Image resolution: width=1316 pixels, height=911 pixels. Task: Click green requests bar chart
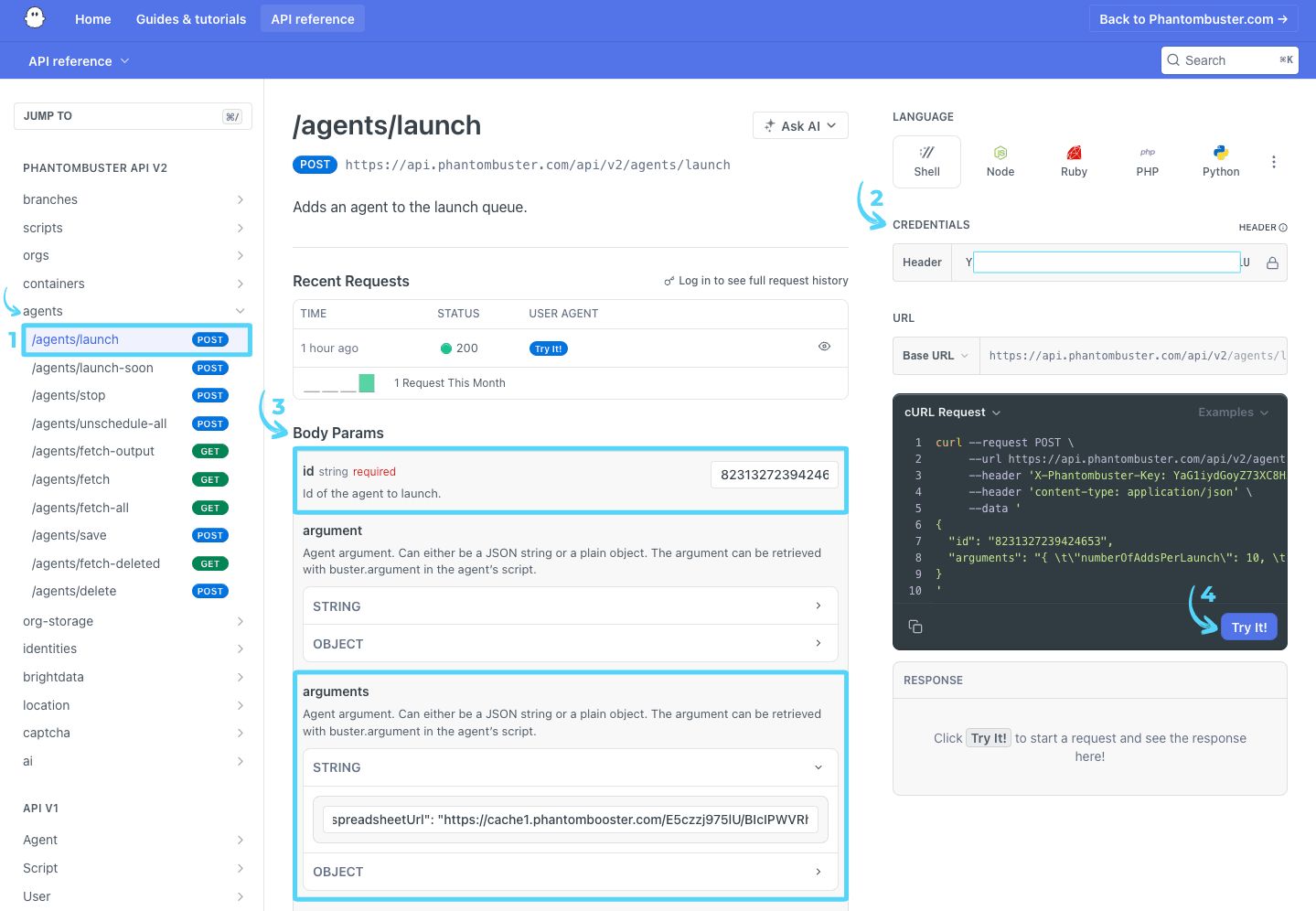pyautogui.click(x=367, y=382)
